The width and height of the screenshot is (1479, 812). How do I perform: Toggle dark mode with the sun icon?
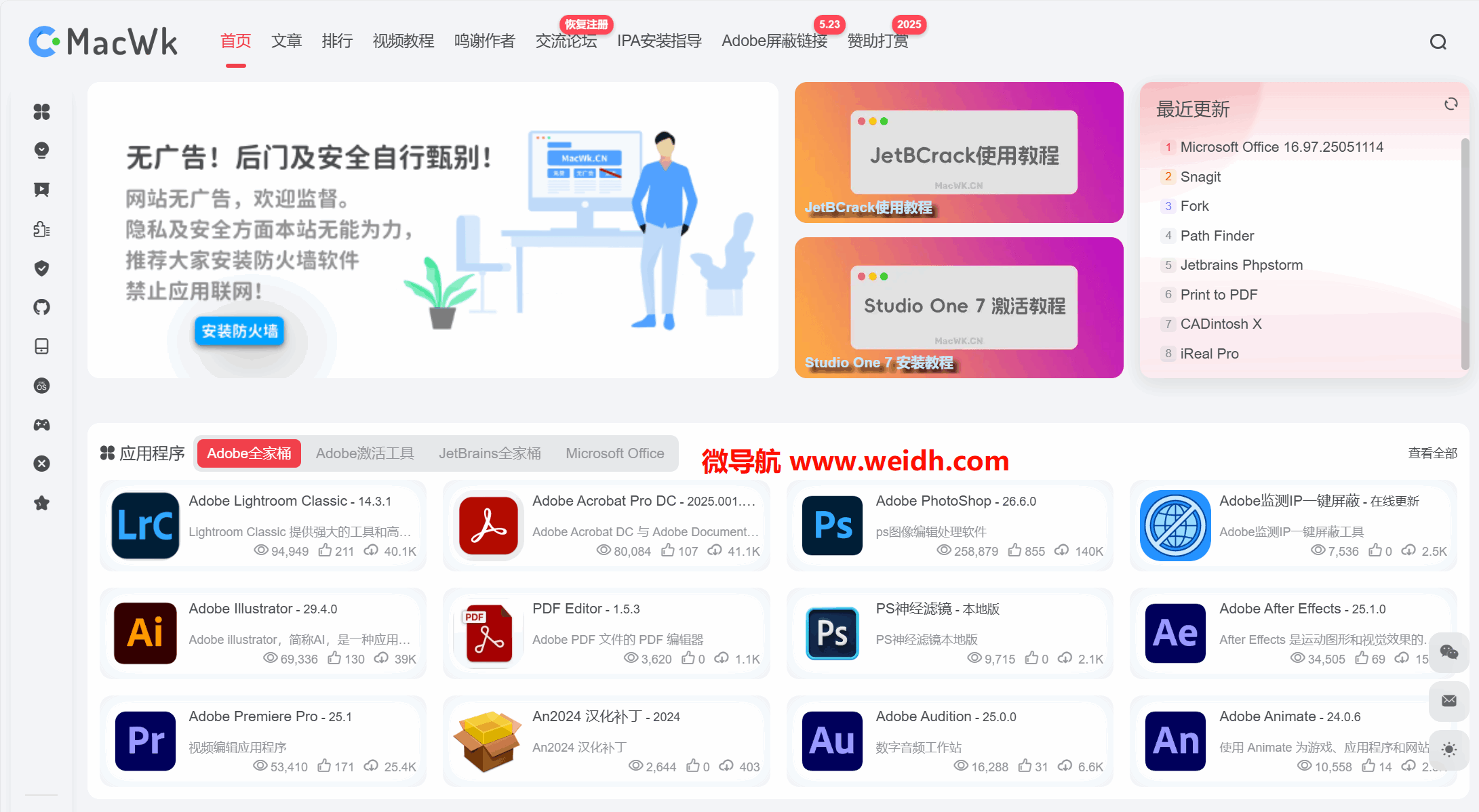click(1448, 749)
